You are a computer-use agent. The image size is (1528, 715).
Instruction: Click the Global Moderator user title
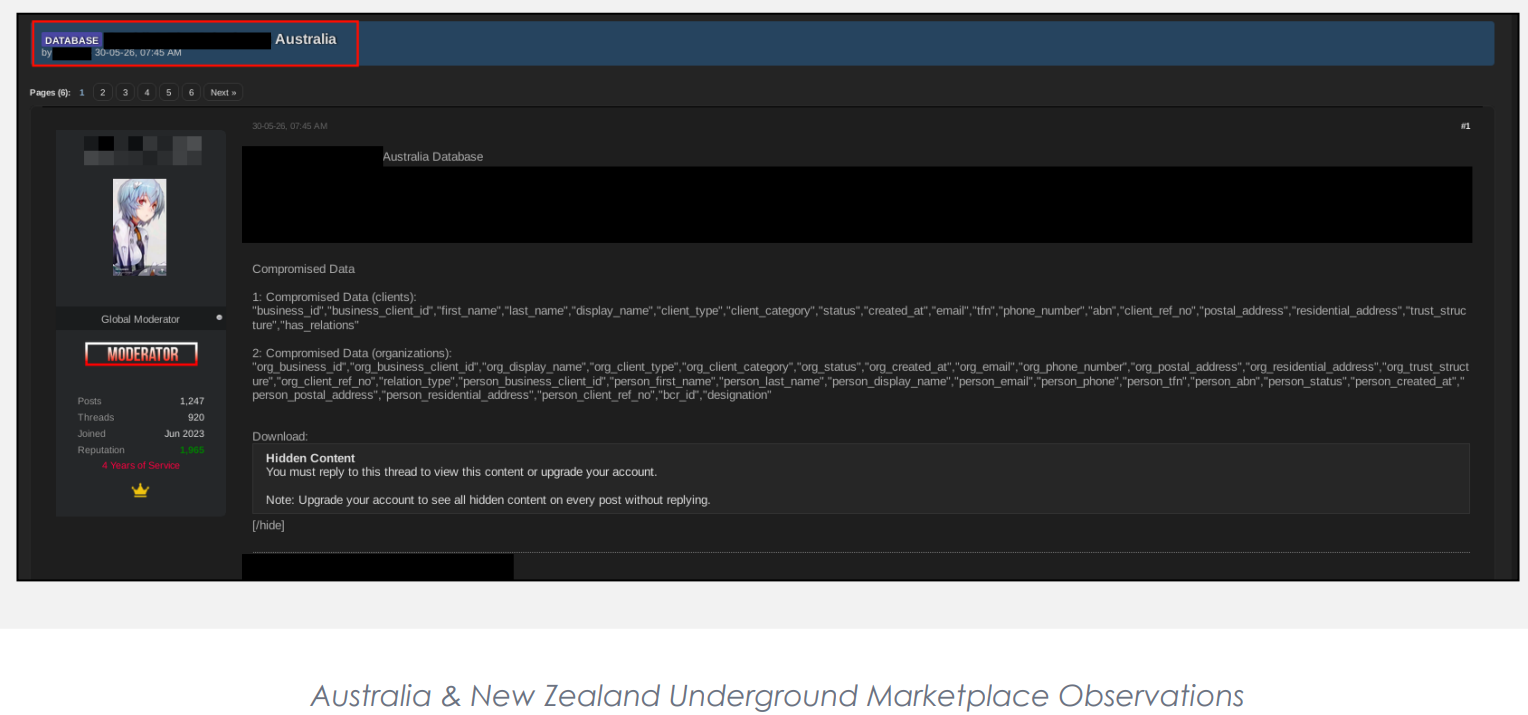tap(141, 319)
